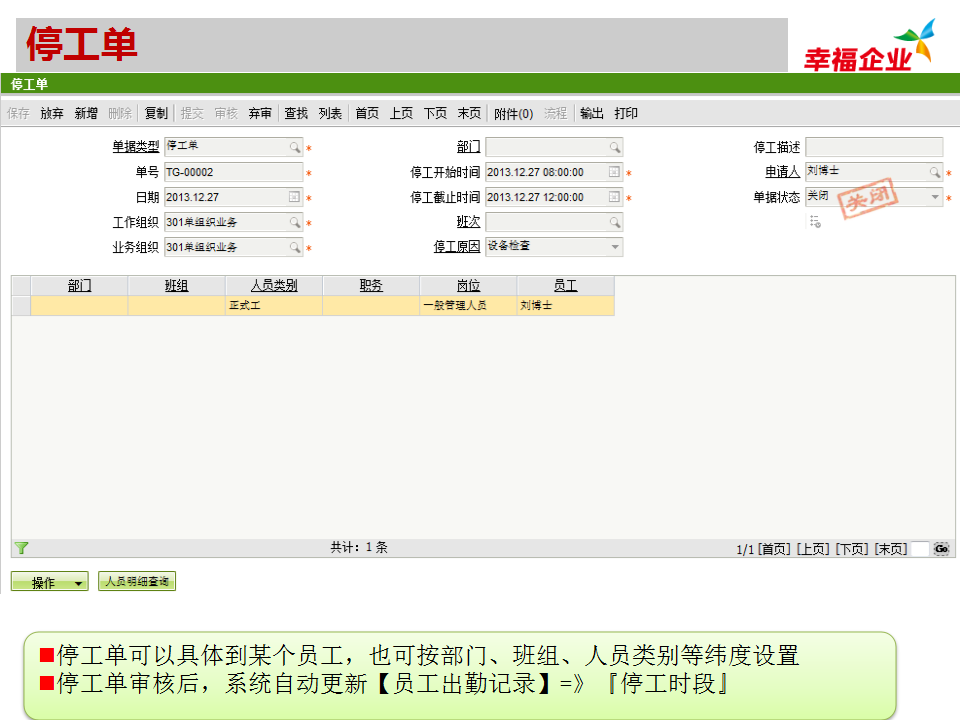Open calendar for 停工开始时间

tap(614, 173)
